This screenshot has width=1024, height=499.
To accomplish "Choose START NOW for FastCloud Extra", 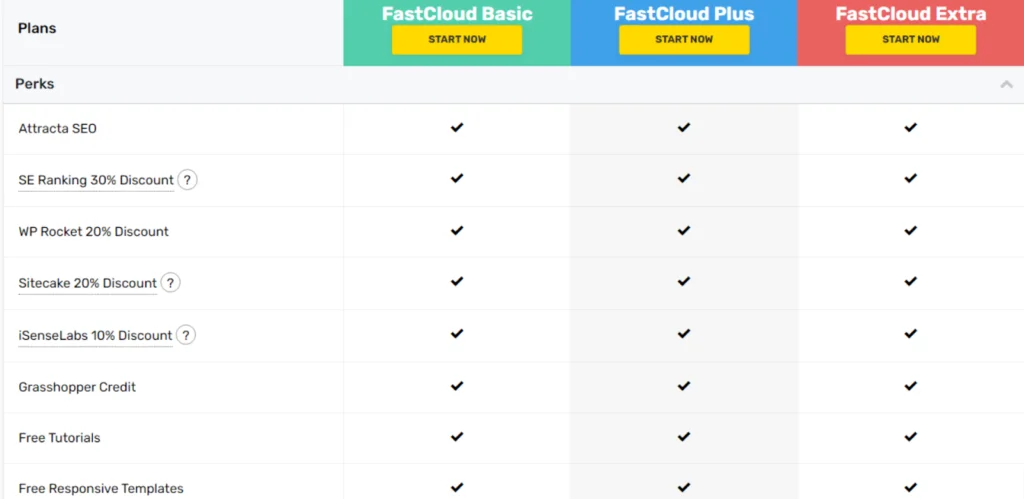I will click(x=910, y=40).
